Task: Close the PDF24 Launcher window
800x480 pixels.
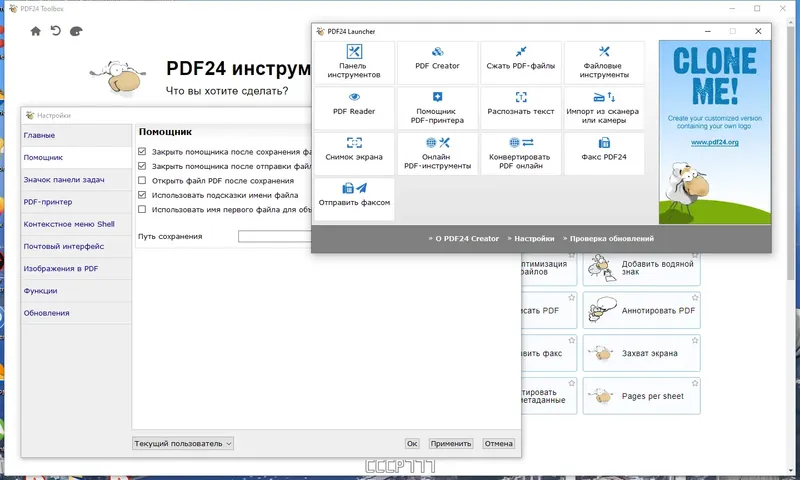Action: pyautogui.click(x=758, y=31)
